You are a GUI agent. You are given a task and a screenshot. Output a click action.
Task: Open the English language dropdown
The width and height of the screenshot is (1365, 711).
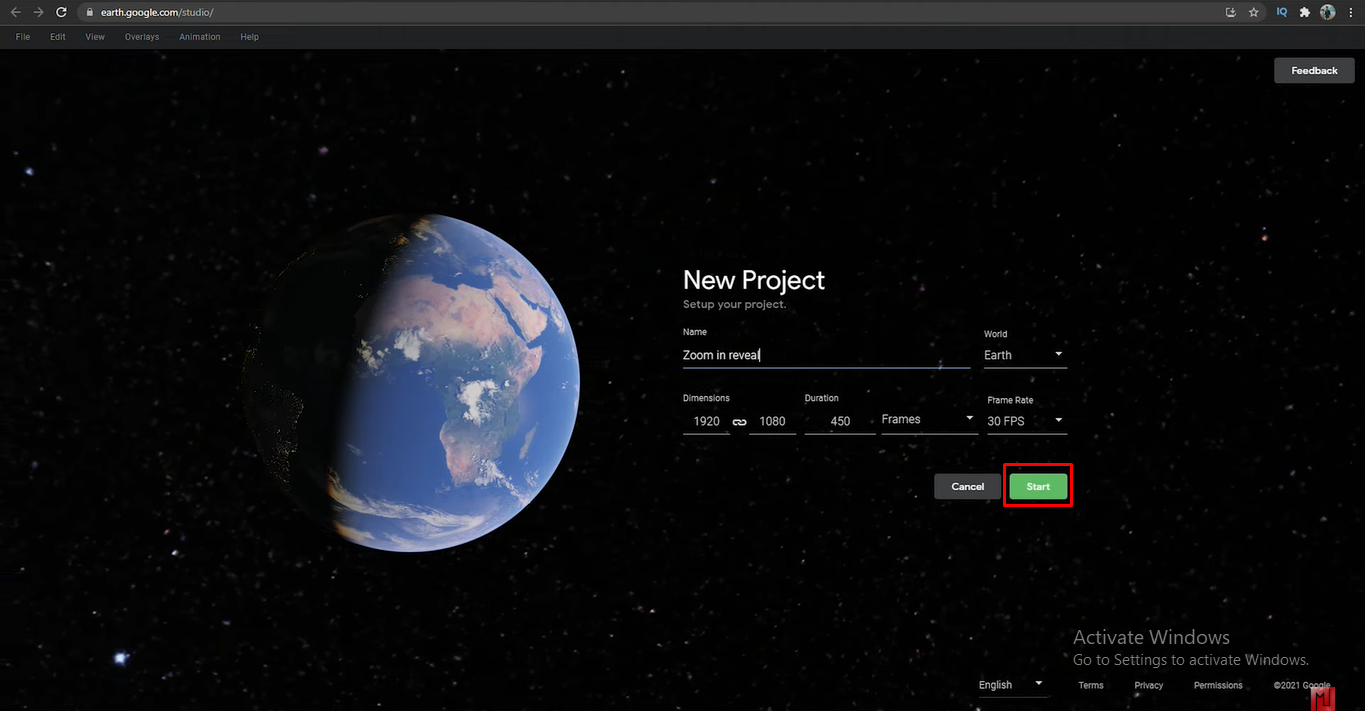(1012, 685)
